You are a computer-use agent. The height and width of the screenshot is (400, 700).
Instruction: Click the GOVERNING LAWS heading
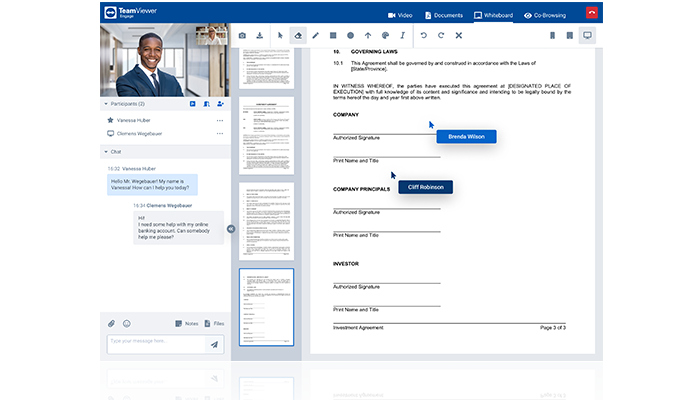[x=374, y=52]
